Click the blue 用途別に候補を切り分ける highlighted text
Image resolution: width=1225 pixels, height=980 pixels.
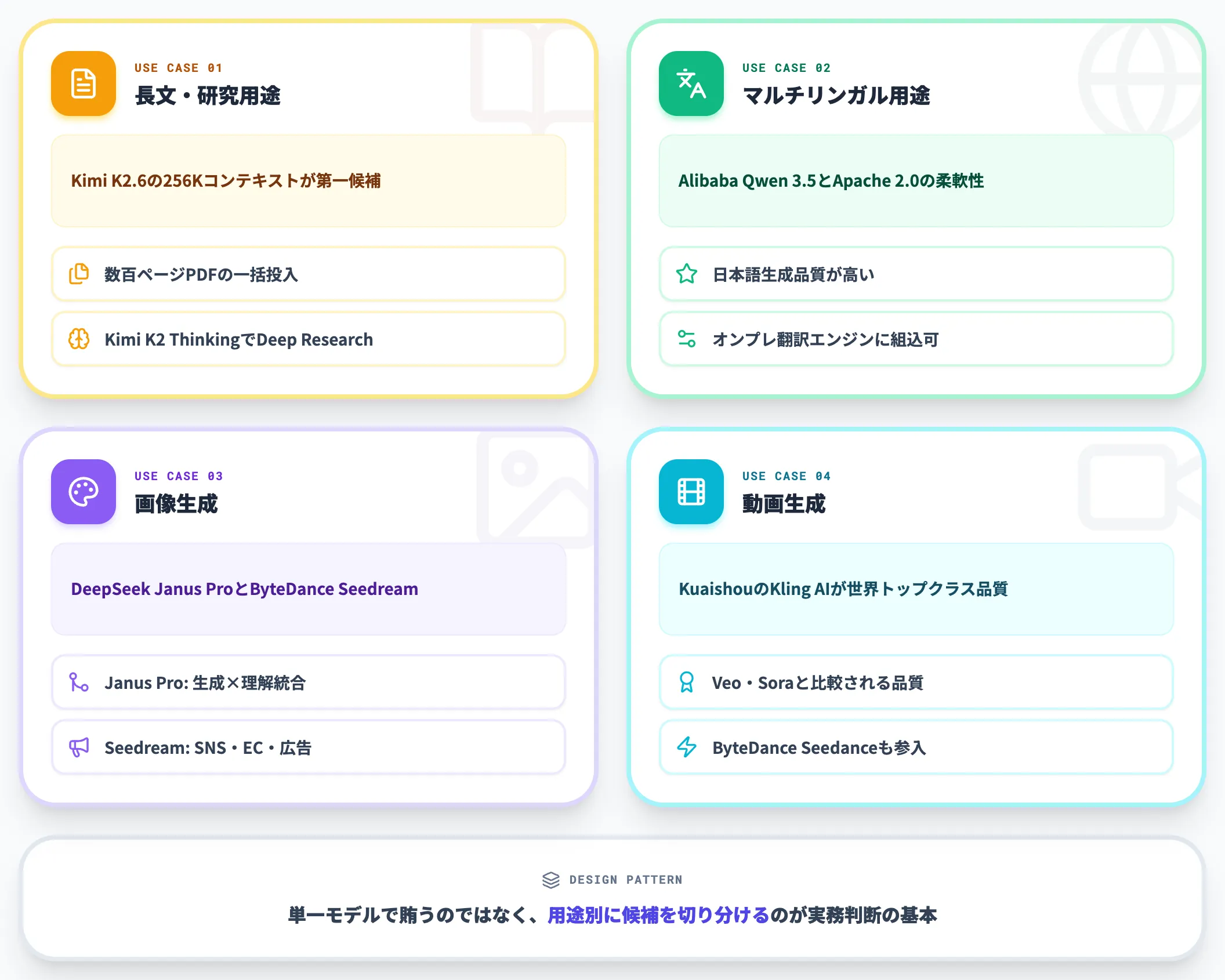pos(658,915)
